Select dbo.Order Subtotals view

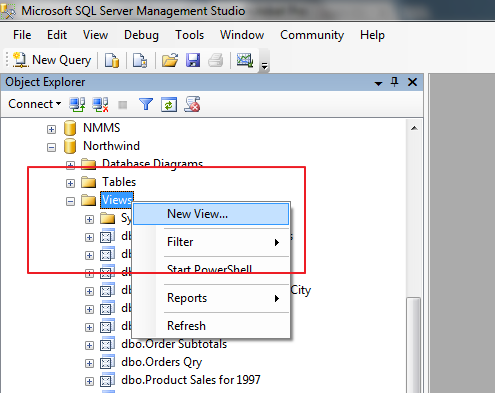click(x=174, y=344)
